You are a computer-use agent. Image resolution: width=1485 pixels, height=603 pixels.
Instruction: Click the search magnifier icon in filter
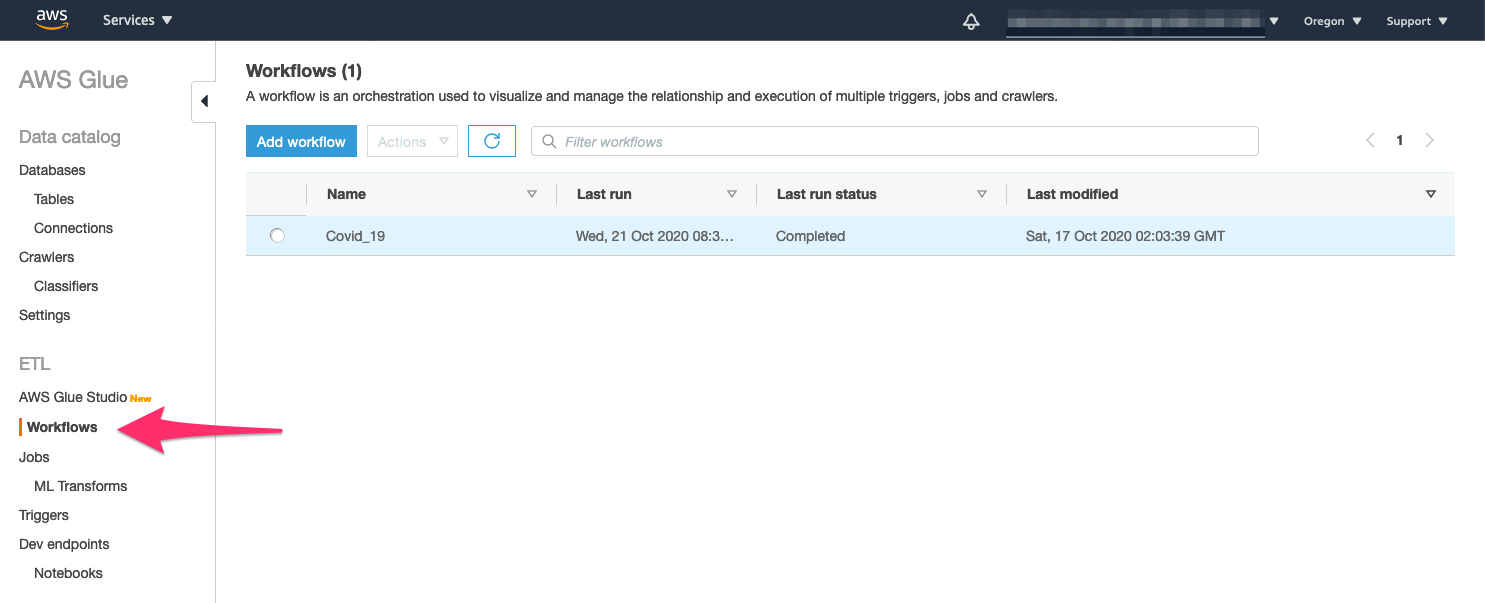coord(549,142)
